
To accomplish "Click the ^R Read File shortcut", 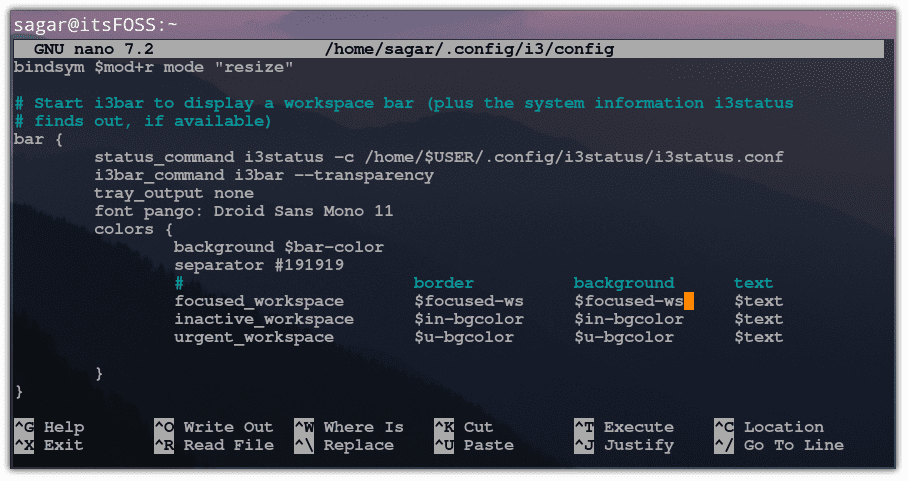I will (213, 445).
